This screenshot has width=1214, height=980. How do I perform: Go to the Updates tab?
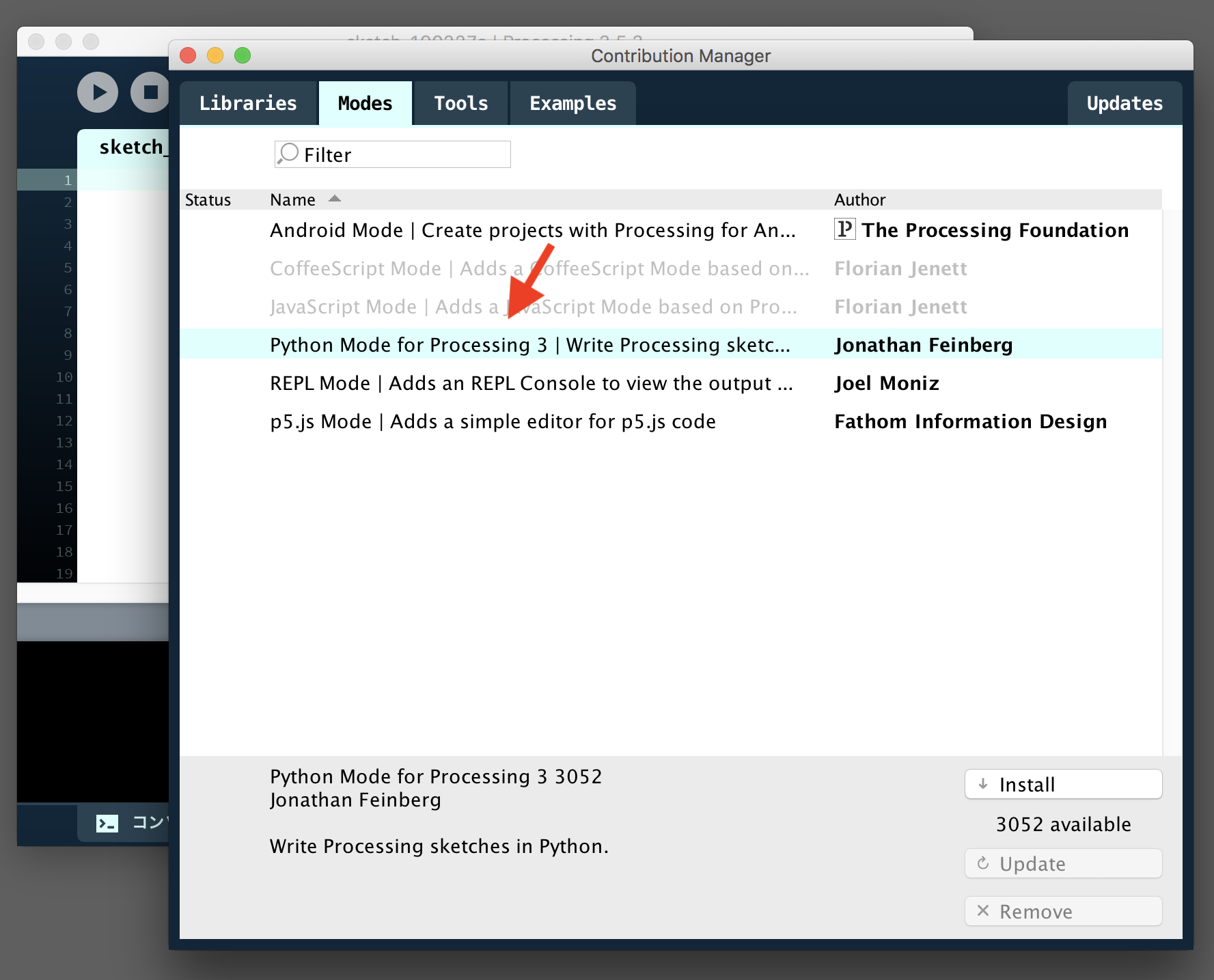1125,103
